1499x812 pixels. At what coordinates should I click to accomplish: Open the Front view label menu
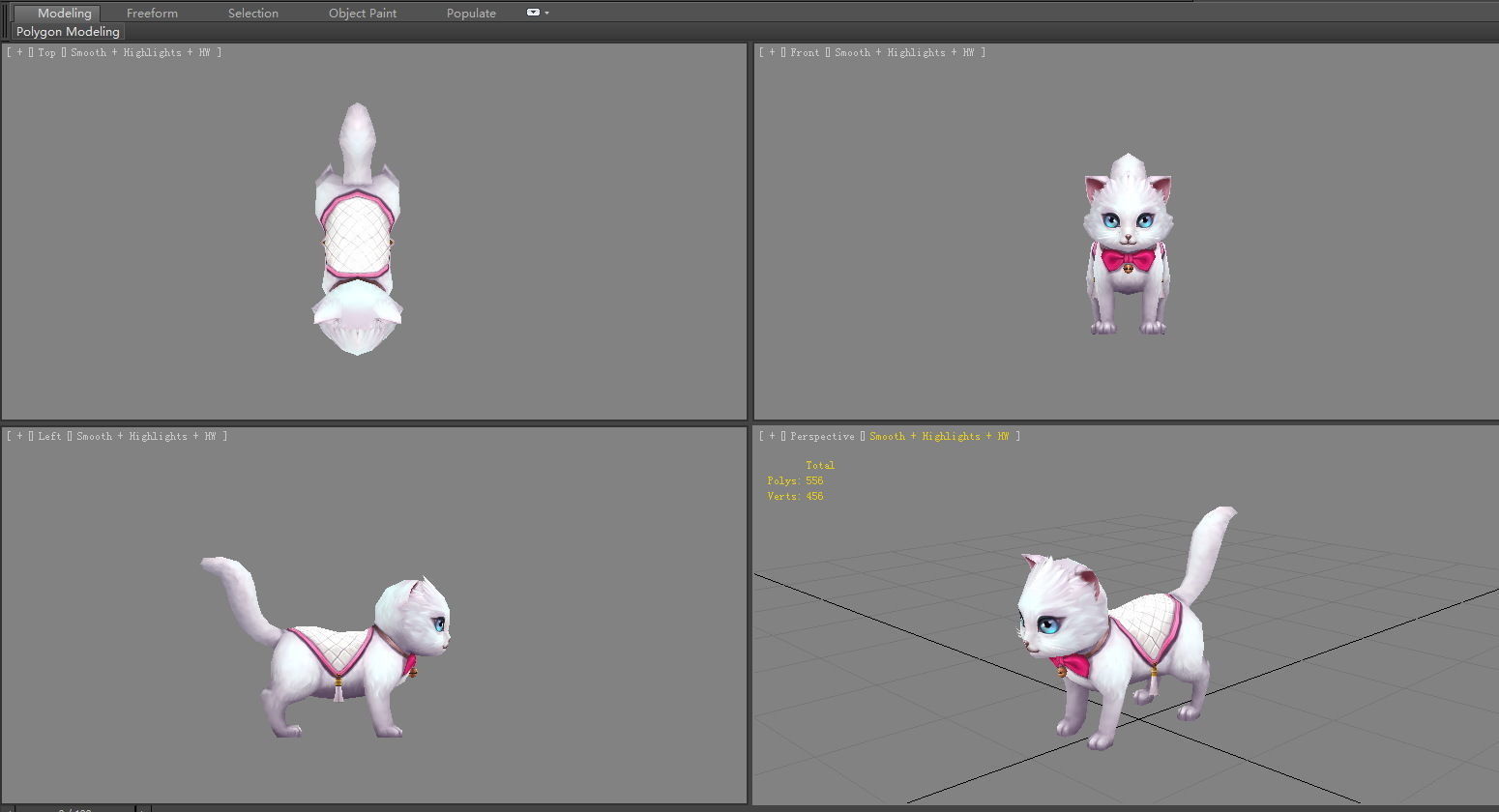[805, 52]
